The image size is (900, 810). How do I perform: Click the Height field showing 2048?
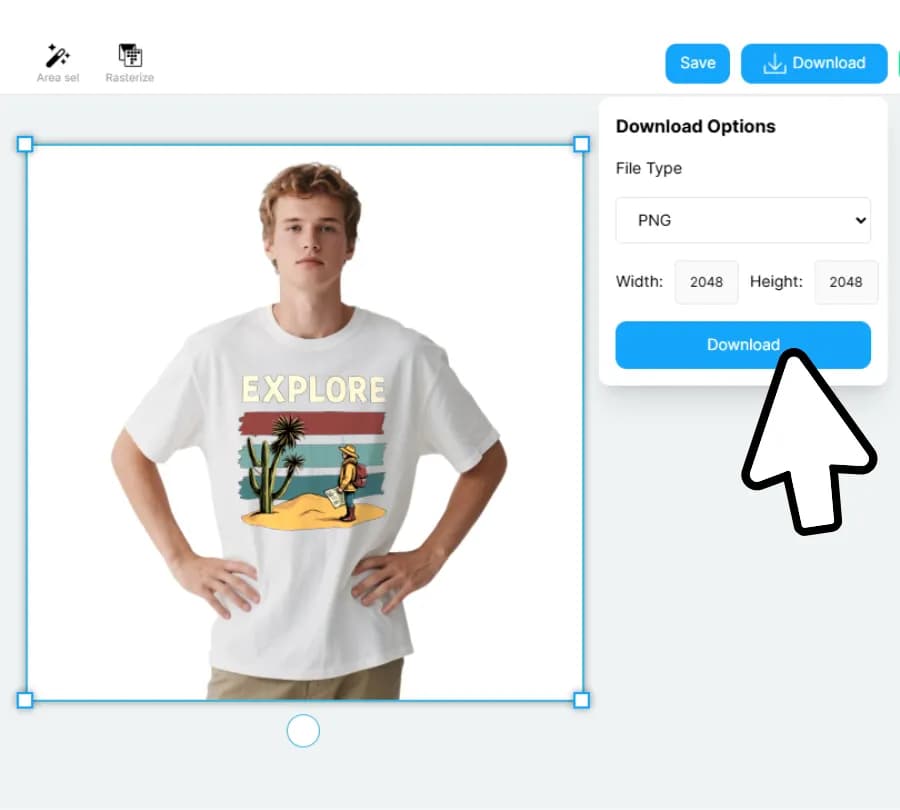[846, 282]
